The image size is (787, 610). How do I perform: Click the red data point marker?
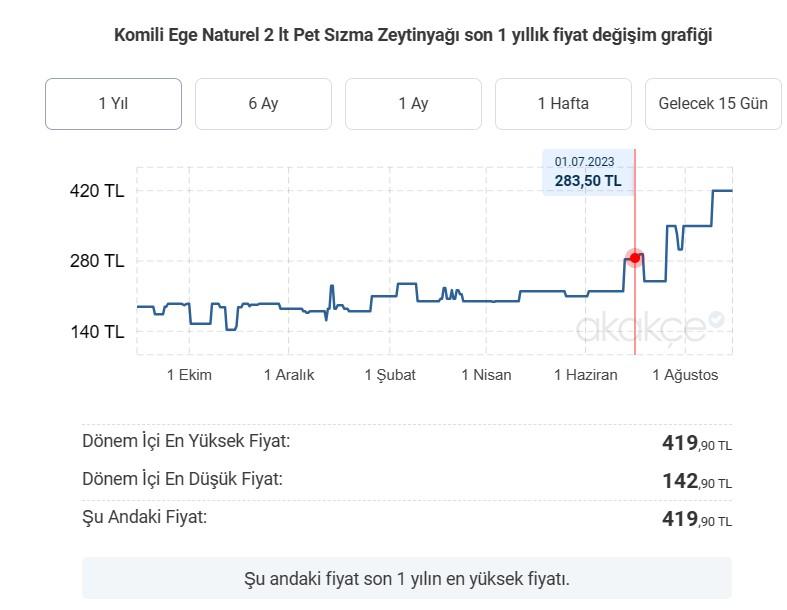[634, 258]
